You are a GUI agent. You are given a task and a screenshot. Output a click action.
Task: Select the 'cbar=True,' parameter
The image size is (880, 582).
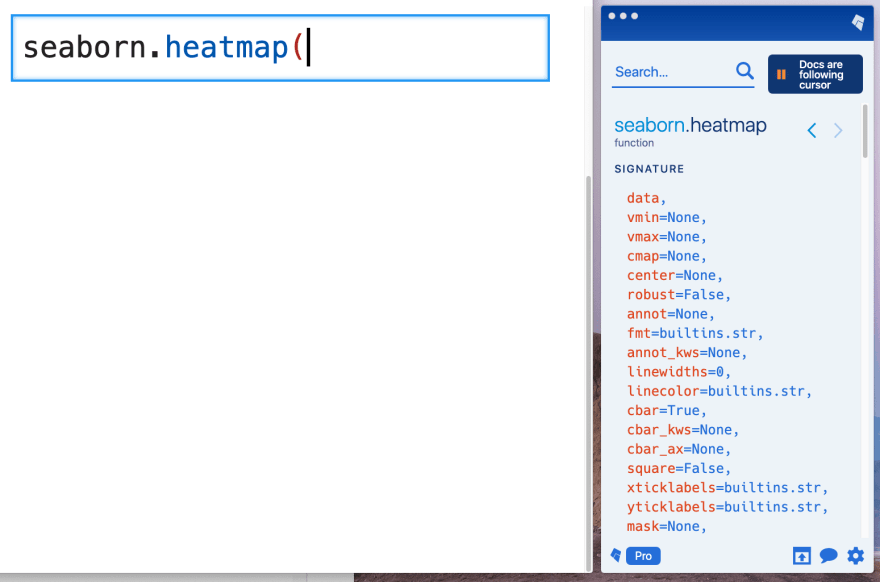click(x=666, y=411)
